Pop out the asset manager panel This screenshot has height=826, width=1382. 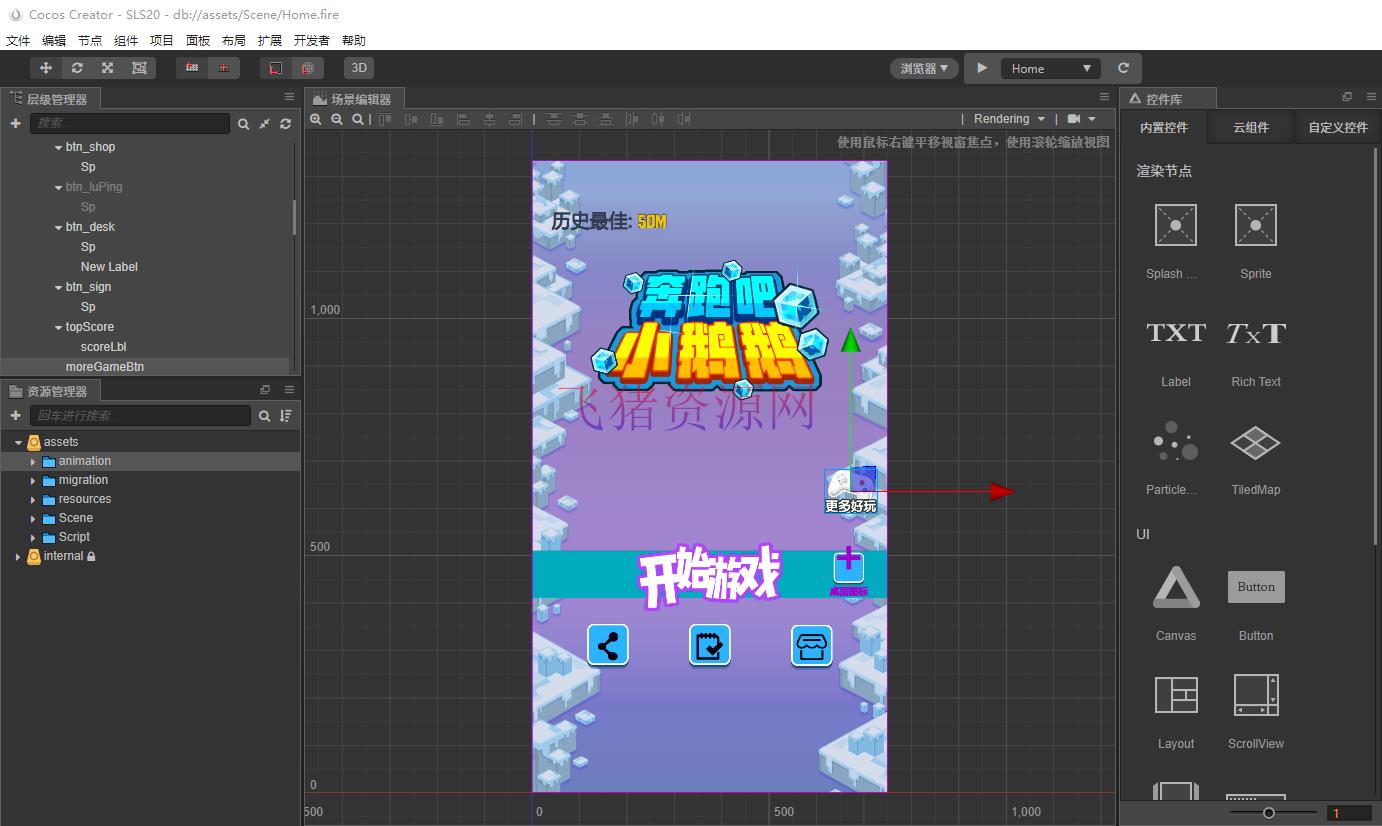265,390
